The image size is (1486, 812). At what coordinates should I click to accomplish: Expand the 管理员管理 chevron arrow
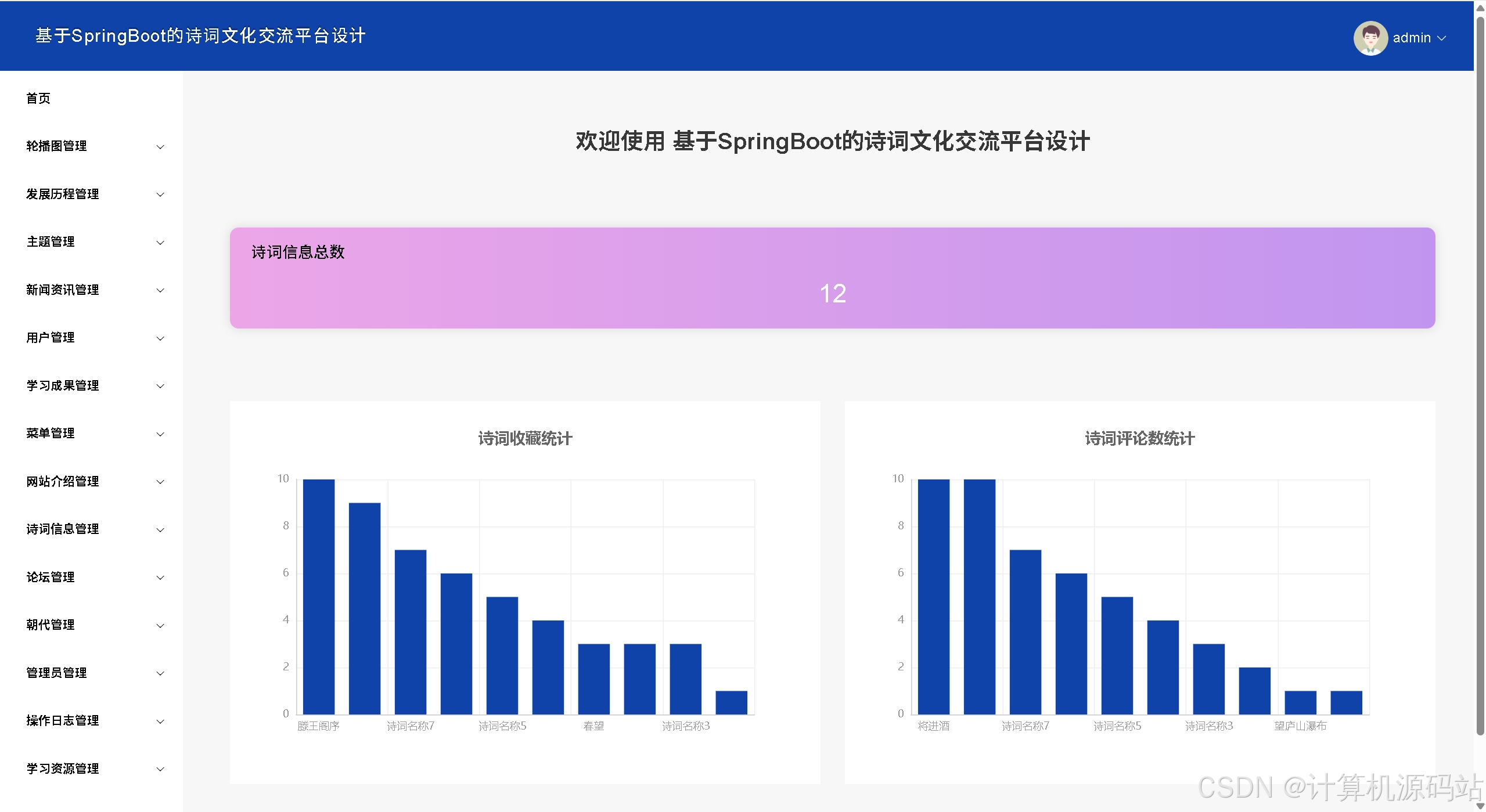pos(160,673)
